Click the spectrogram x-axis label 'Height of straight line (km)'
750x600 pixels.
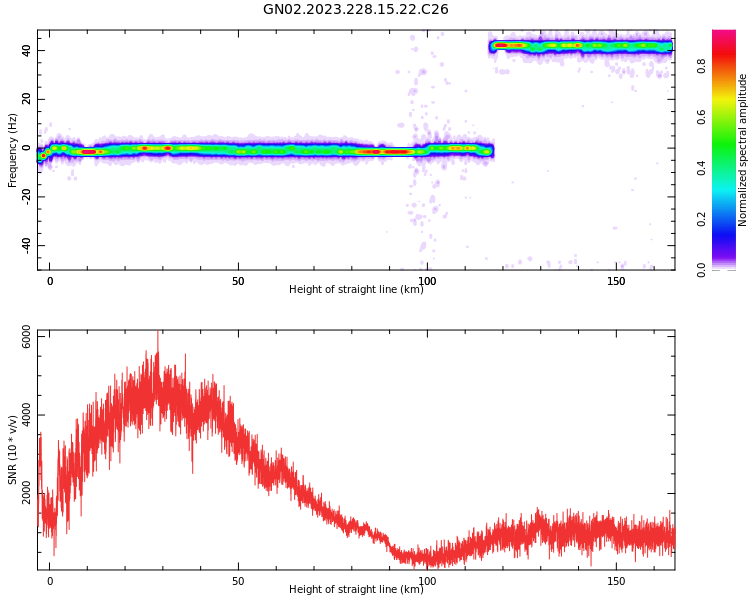coord(356,289)
